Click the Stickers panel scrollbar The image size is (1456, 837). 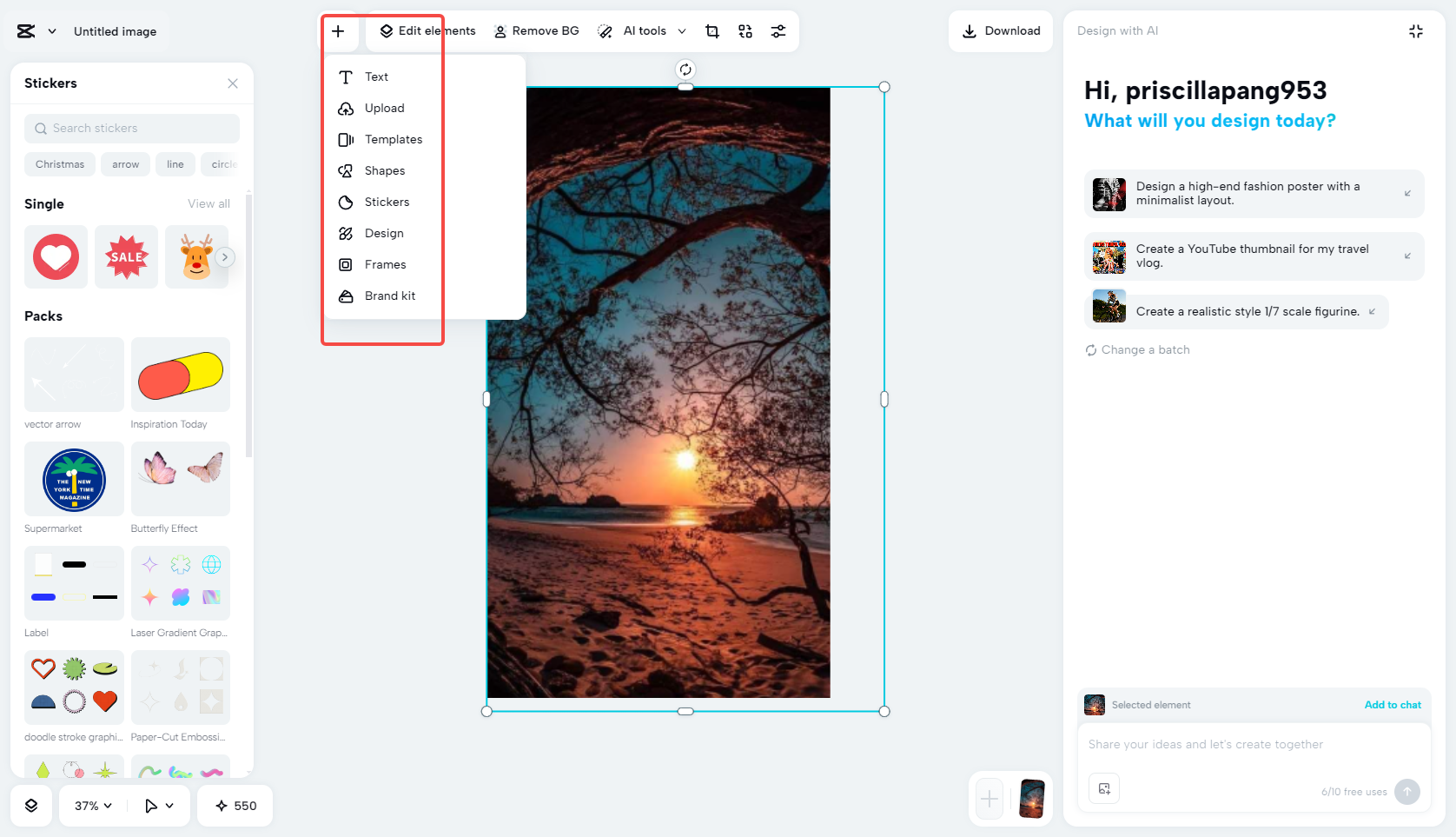pyautogui.click(x=249, y=326)
